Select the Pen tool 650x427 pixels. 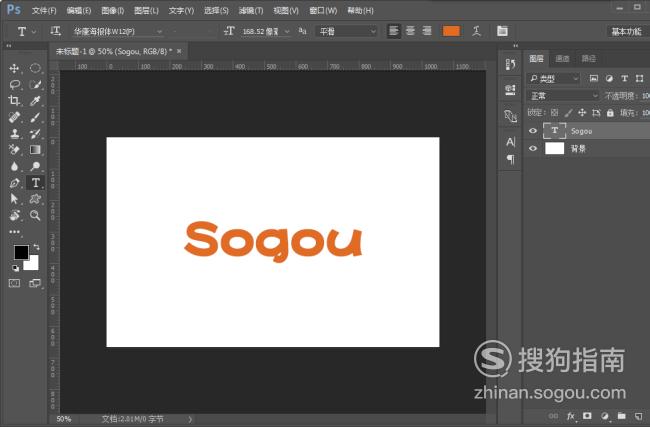(x=14, y=182)
